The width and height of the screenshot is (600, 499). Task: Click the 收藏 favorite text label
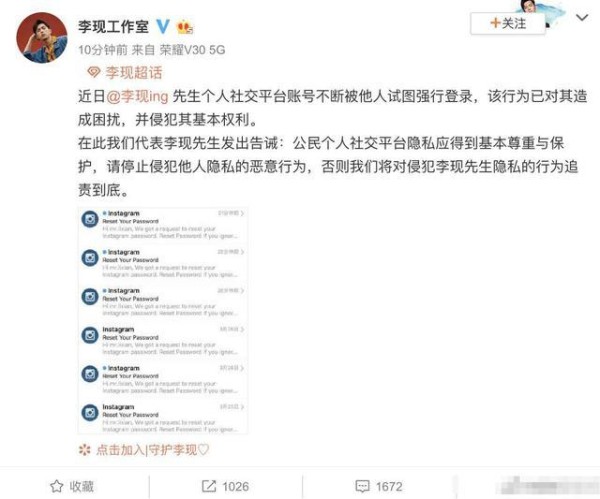[82, 486]
